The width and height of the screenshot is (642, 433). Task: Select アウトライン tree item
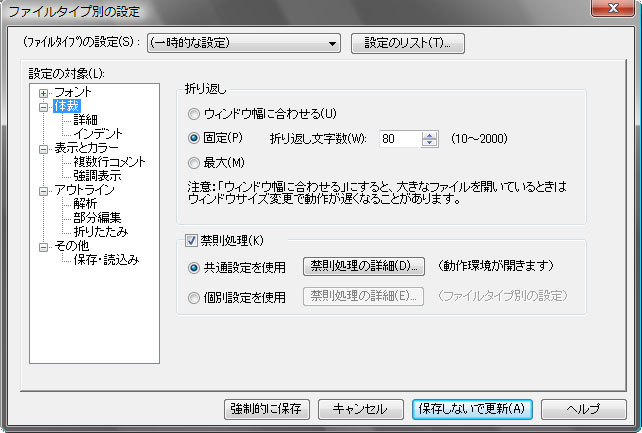(x=84, y=190)
